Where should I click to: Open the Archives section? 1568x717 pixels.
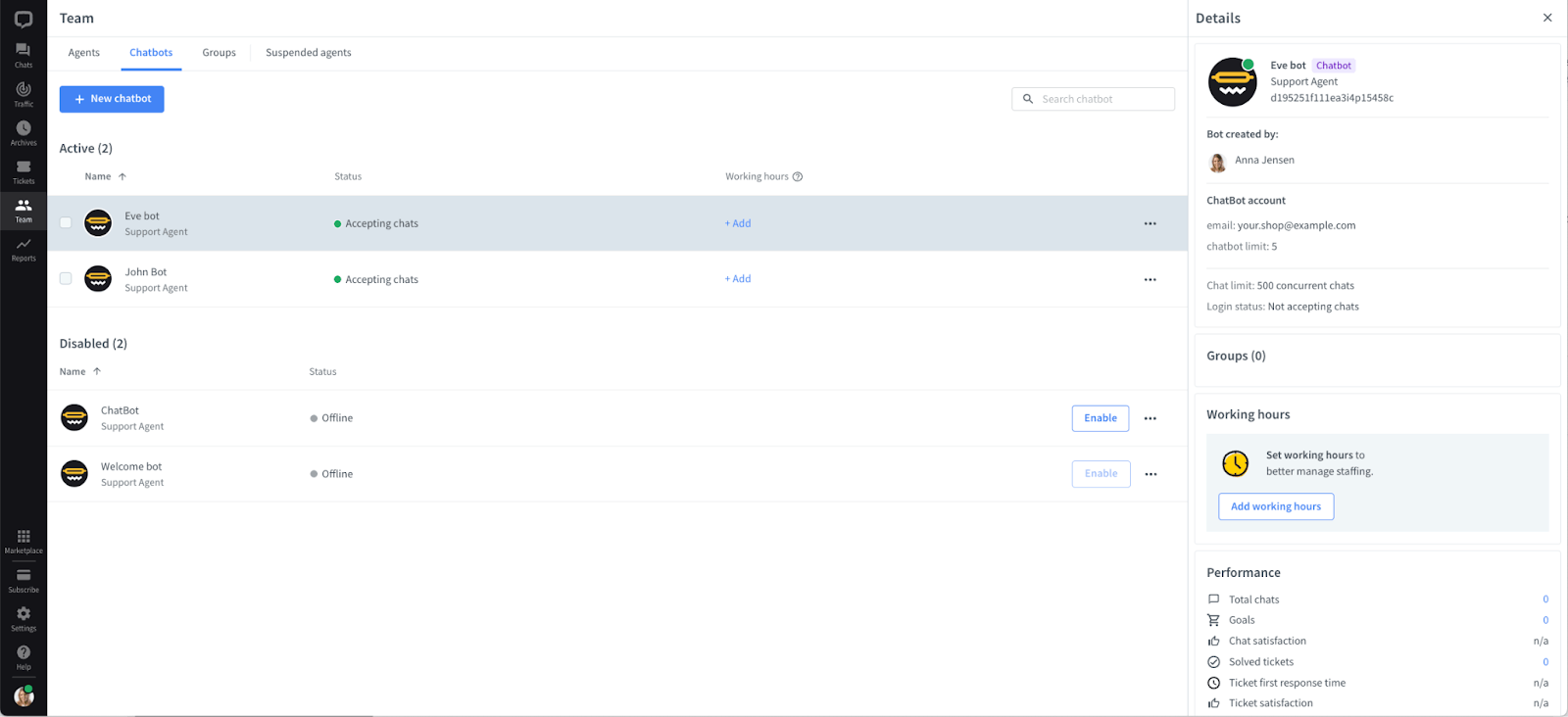click(24, 133)
